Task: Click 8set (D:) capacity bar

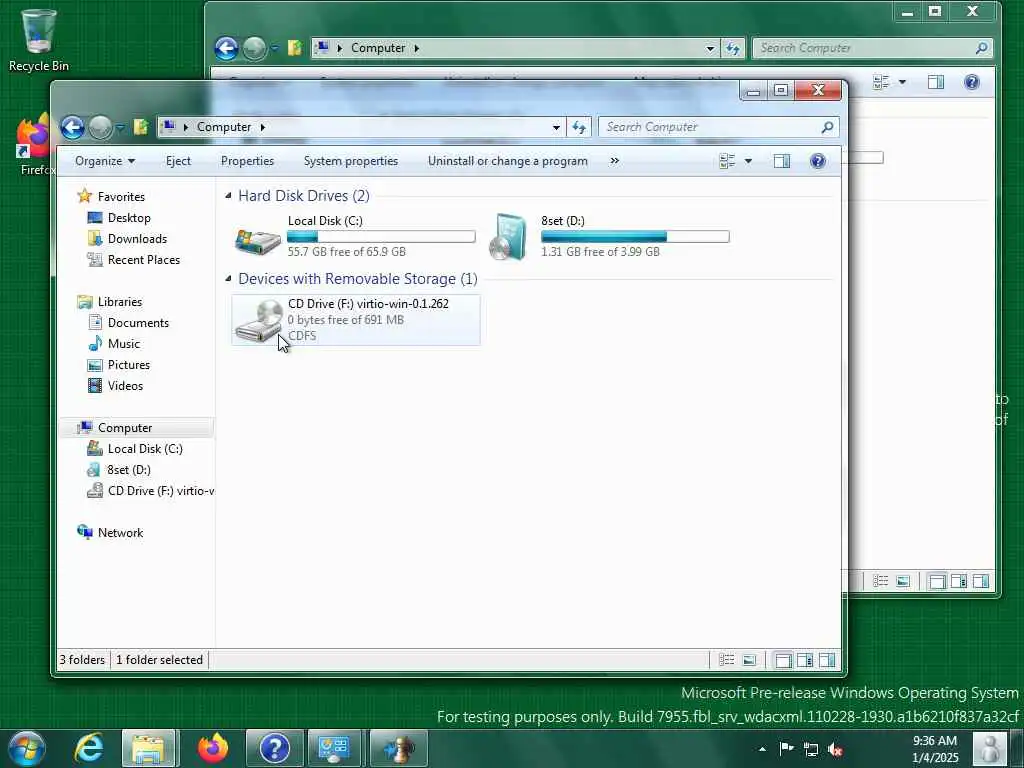Action: pos(635,236)
